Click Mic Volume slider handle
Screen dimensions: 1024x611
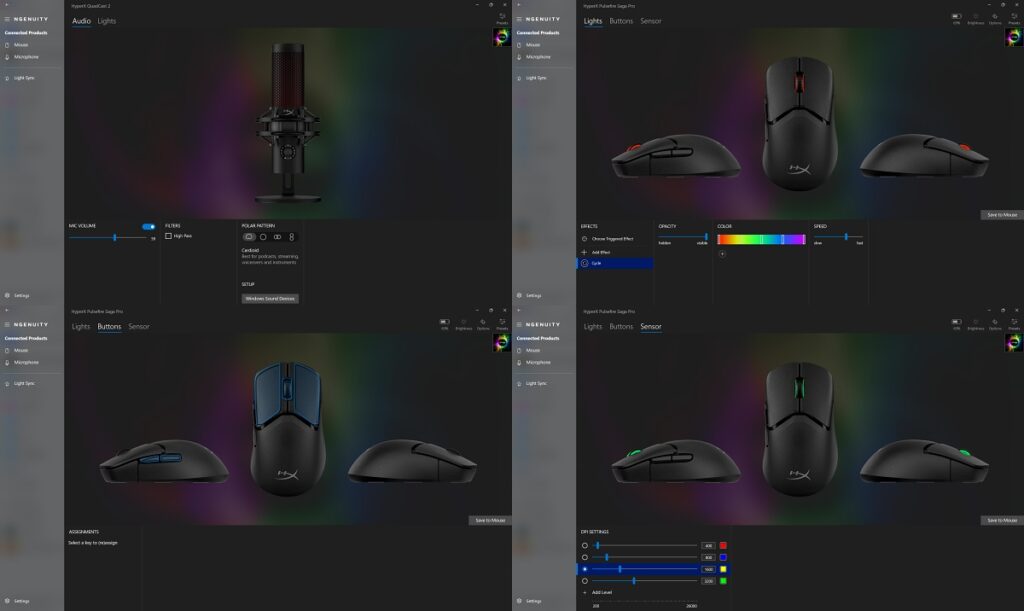tap(115, 238)
